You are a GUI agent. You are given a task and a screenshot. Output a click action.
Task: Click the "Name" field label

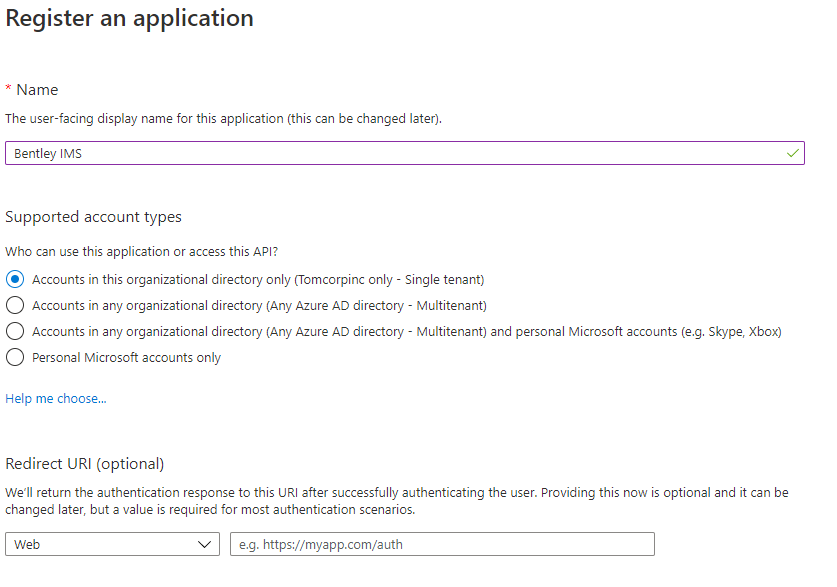37,90
